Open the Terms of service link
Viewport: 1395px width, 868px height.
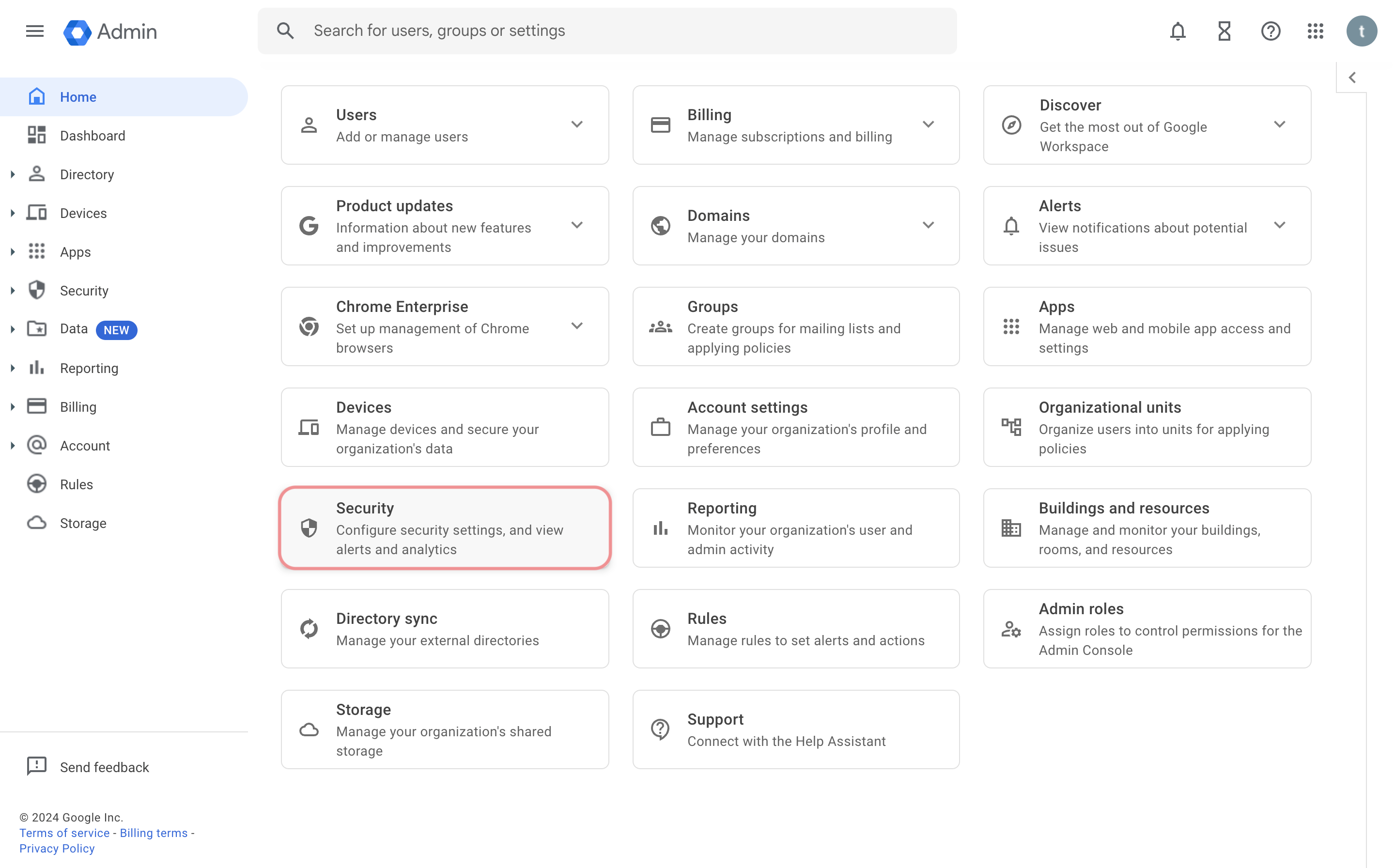click(x=65, y=833)
